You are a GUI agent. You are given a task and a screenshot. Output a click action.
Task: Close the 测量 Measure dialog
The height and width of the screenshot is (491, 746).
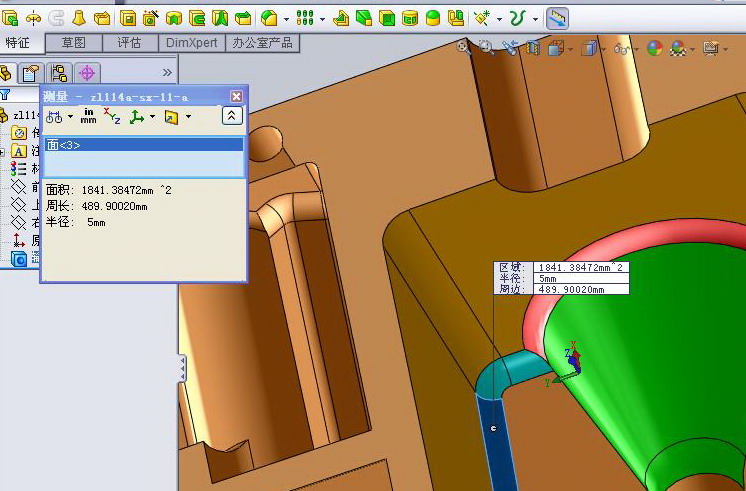(236, 97)
